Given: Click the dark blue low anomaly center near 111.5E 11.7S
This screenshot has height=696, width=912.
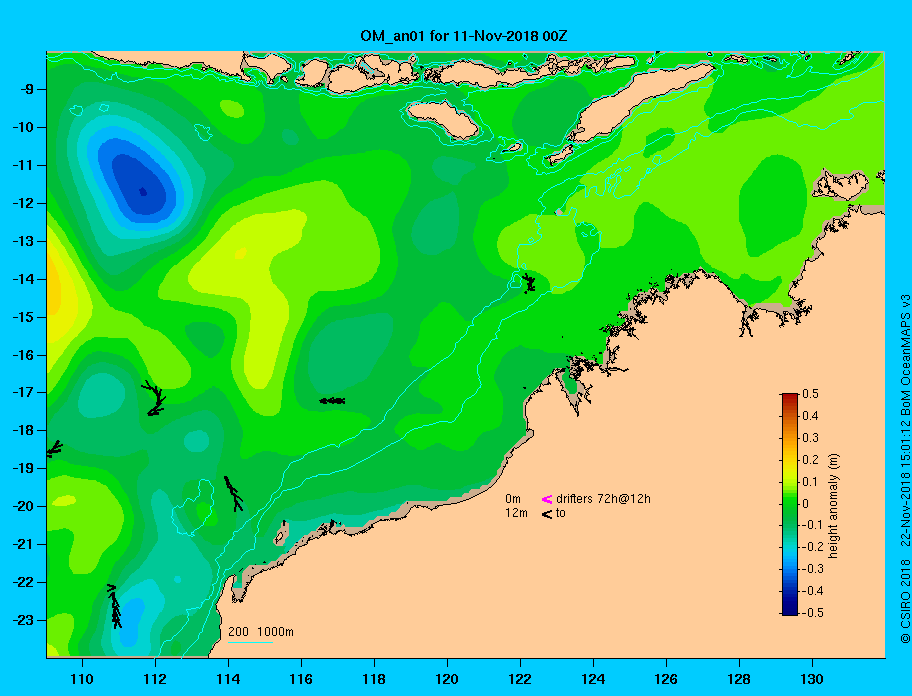Looking at the screenshot, I should coord(143,191).
